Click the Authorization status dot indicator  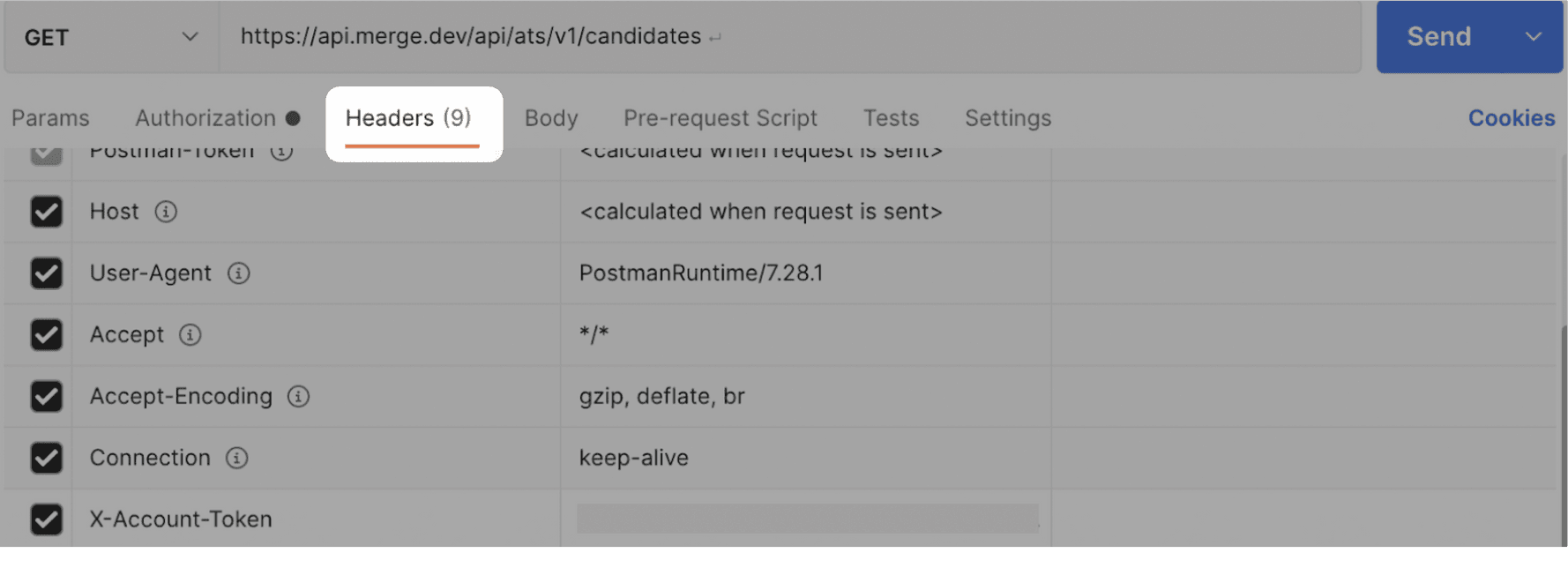click(291, 116)
